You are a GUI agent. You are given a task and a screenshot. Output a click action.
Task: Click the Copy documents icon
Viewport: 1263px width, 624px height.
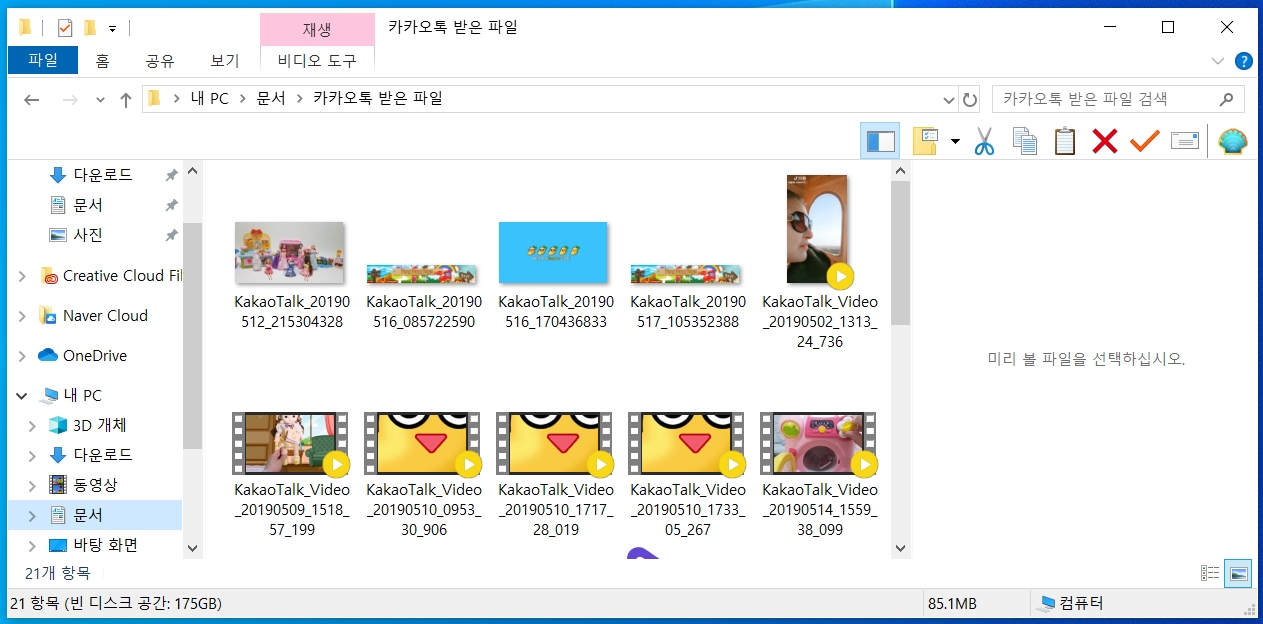(x=1025, y=141)
